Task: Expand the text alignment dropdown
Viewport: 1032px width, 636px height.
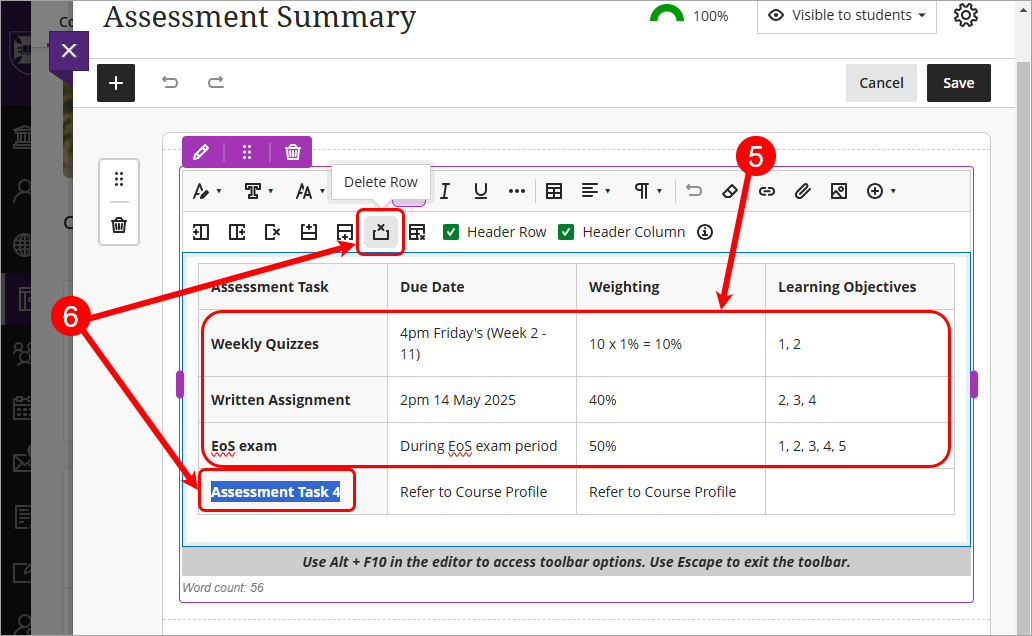Action: (594, 190)
